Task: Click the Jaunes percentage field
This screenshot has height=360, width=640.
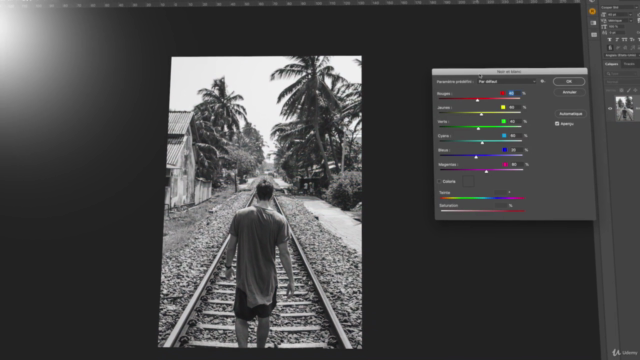Action: pos(515,107)
